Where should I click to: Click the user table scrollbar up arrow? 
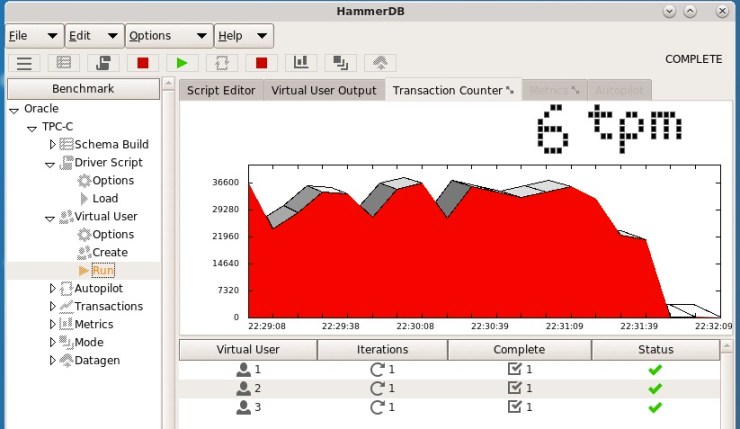(x=727, y=347)
